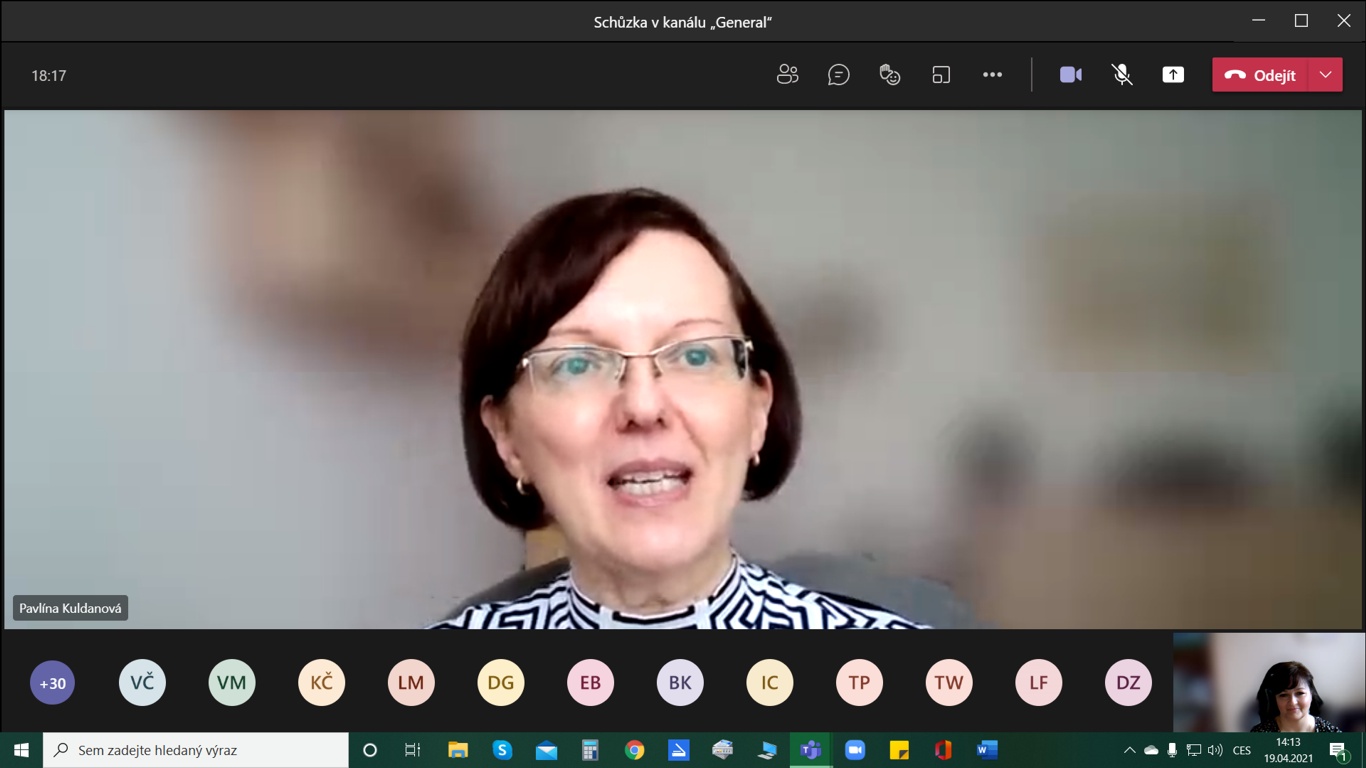Expand the arrow beside Odejít
This screenshot has width=1366, height=768.
click(1326, 75)
